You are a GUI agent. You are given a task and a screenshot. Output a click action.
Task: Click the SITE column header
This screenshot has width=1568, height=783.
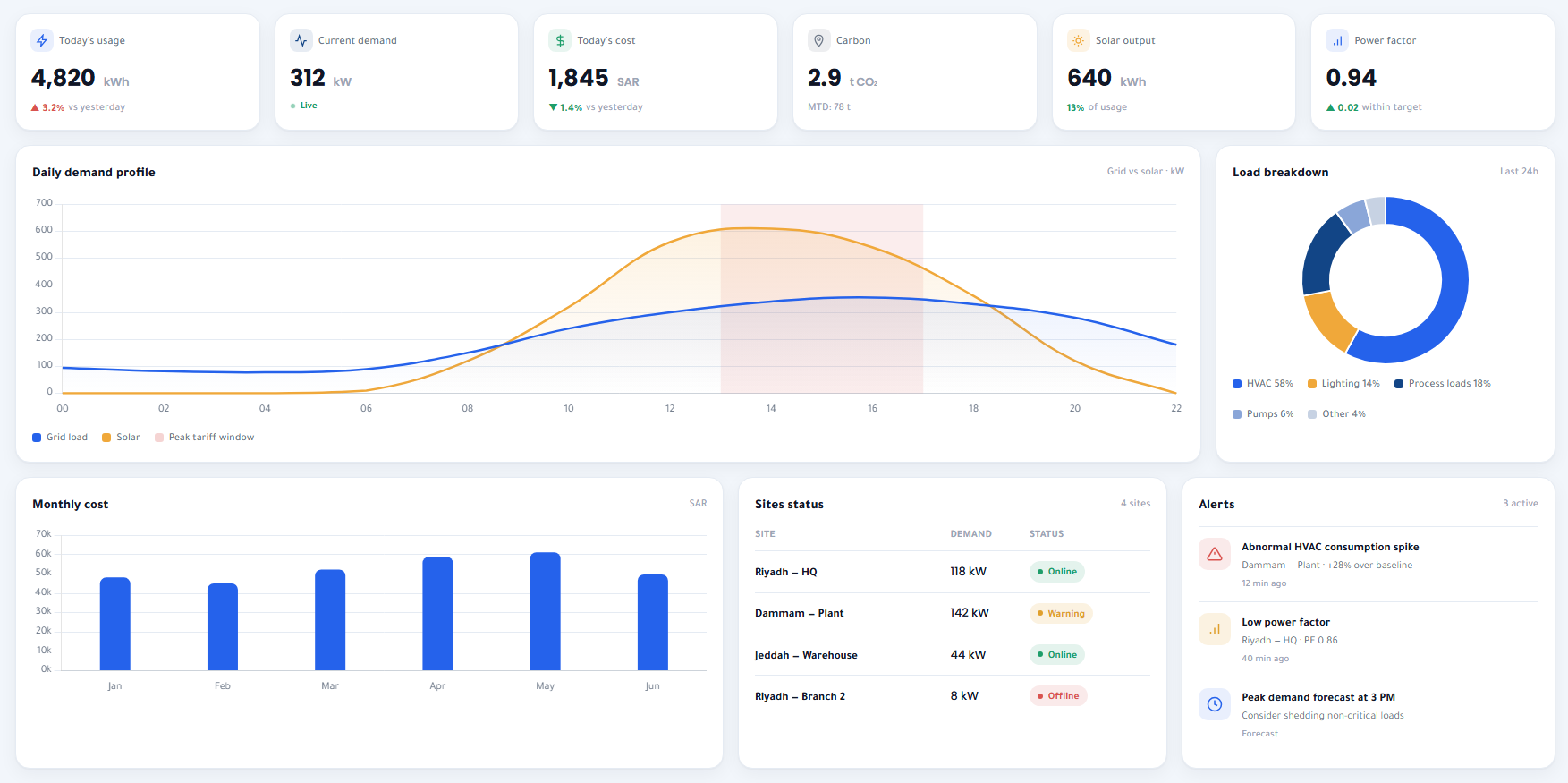(x=765, y=534)
